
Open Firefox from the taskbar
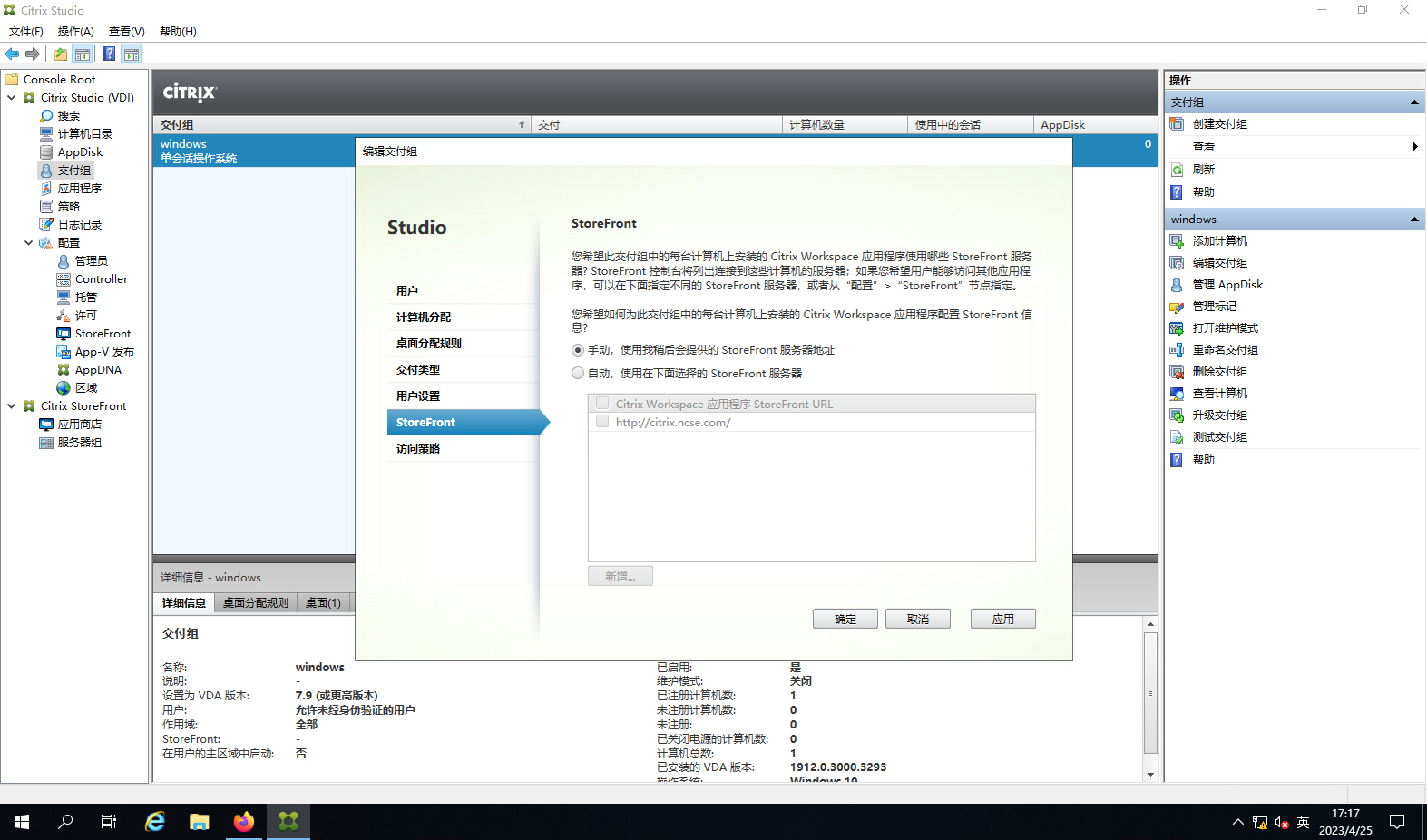[243, 822]
